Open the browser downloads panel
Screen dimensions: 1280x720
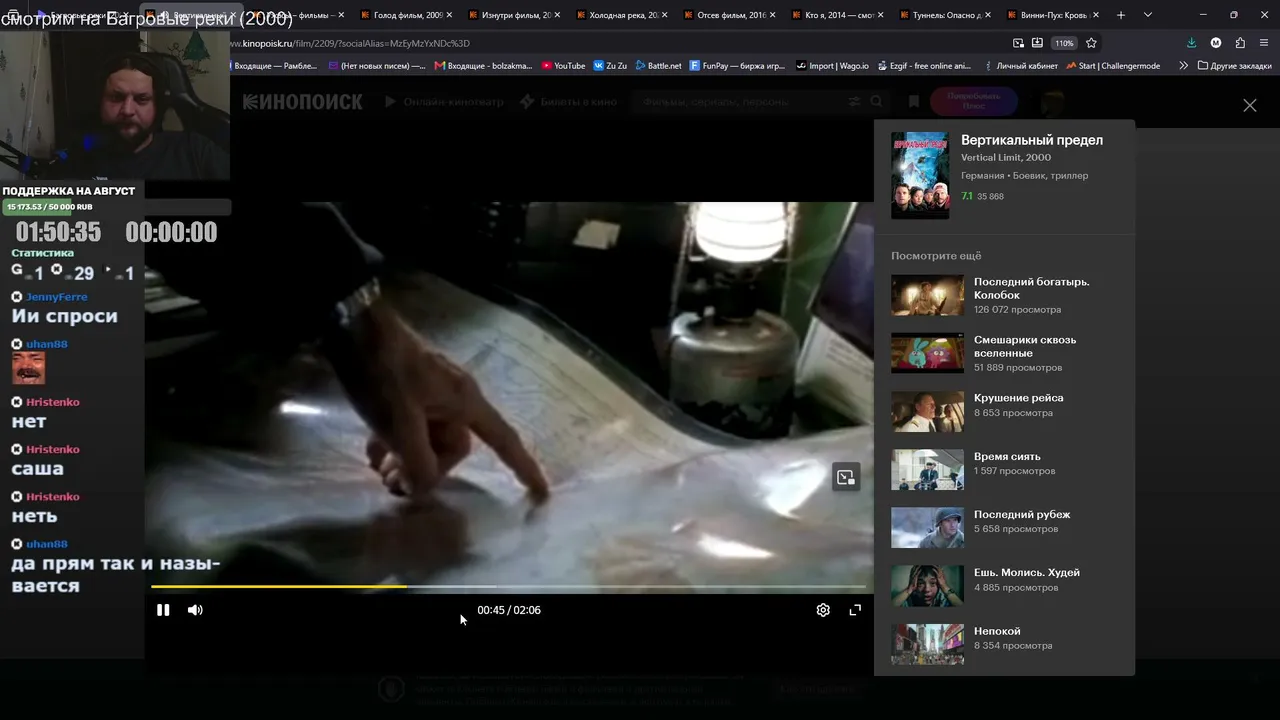click(1191, 43)
